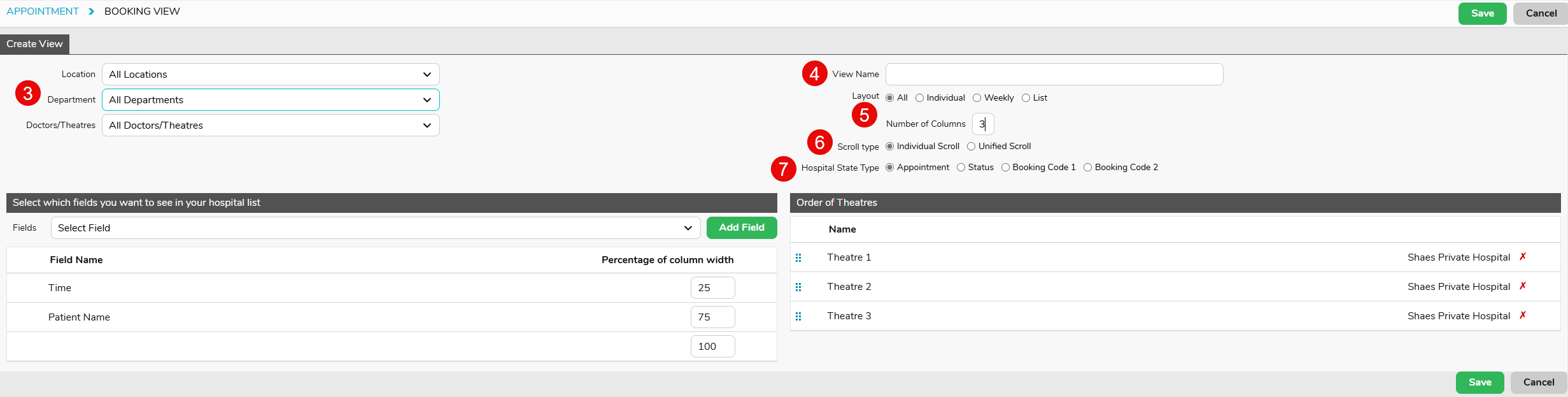The image size is (1568, 397).
Task: Select the Weekly layout radio button
Action: tap(977, 97)
